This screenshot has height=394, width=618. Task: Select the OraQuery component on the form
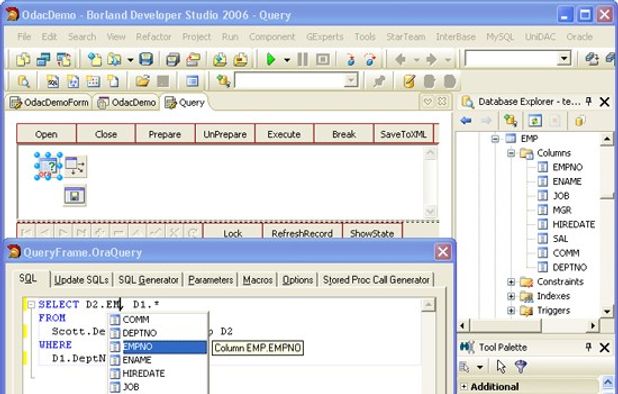pos(48,166)
